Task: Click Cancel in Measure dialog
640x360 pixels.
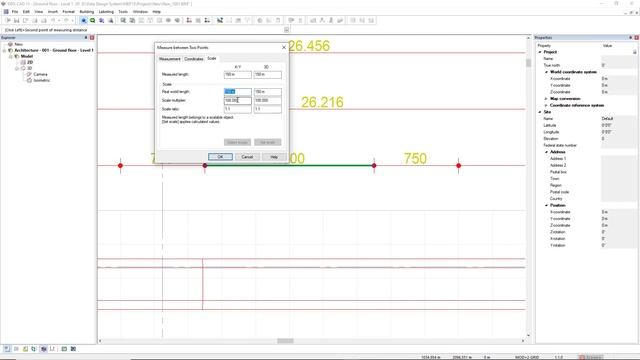Action: (x=247, y=157)
